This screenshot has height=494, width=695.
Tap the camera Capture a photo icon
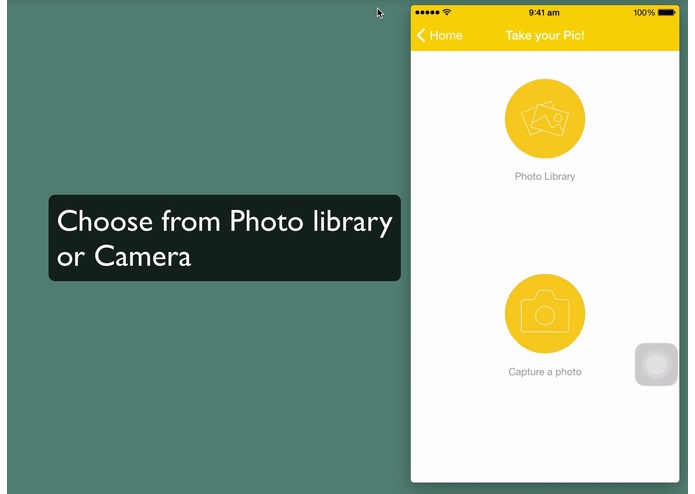(545, 314)
